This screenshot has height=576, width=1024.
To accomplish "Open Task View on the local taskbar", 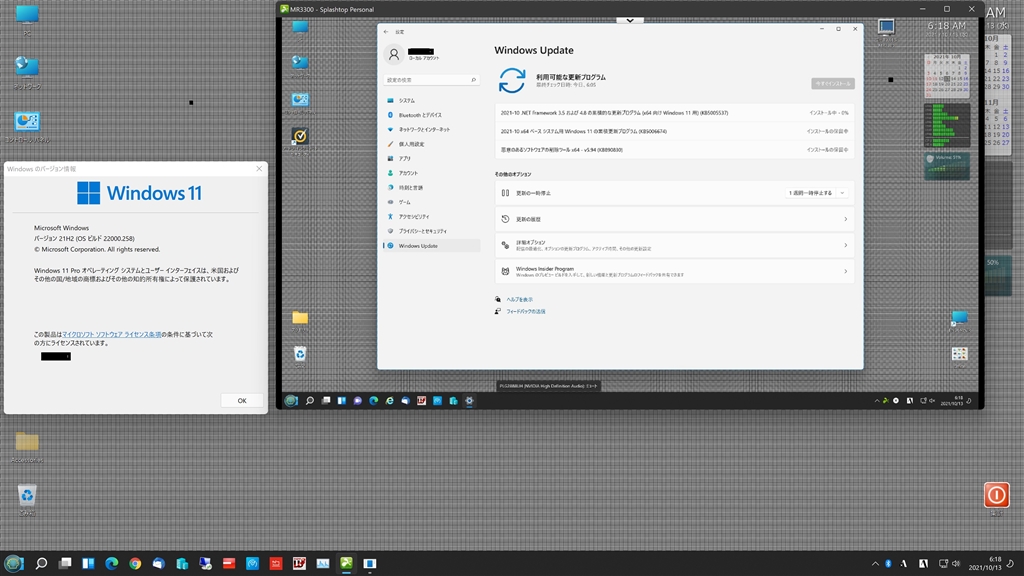I will coord(65,564).
